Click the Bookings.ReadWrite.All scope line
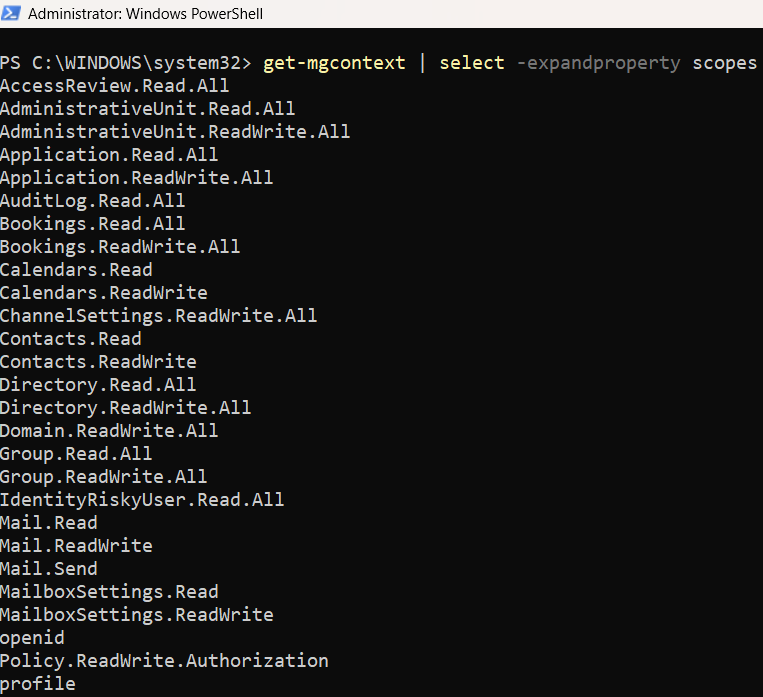 tap(120, 247)
